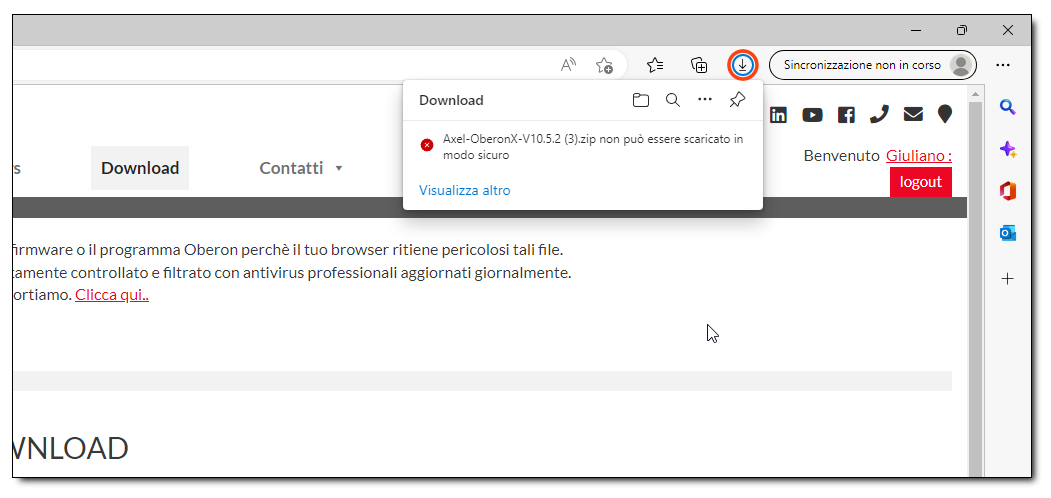Click Visualizza altro link
Viewport: 1051px width, 498px height.
(465, 190)
